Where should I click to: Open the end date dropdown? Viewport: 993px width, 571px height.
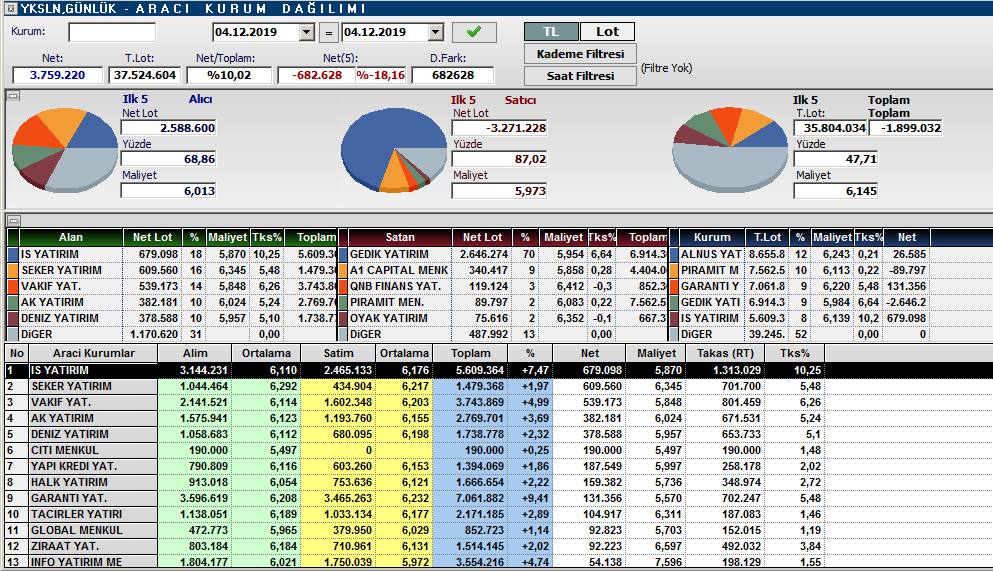pos(436,32)
